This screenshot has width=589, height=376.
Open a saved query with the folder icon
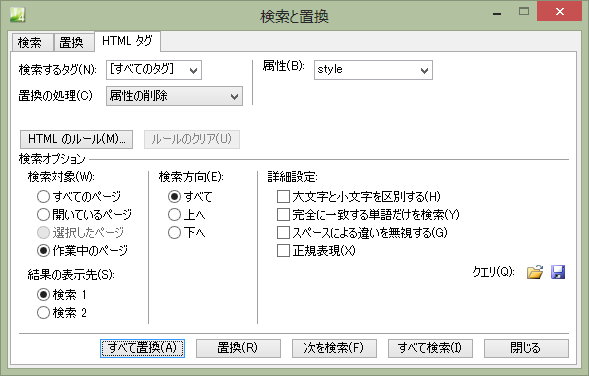coord(535,272)
